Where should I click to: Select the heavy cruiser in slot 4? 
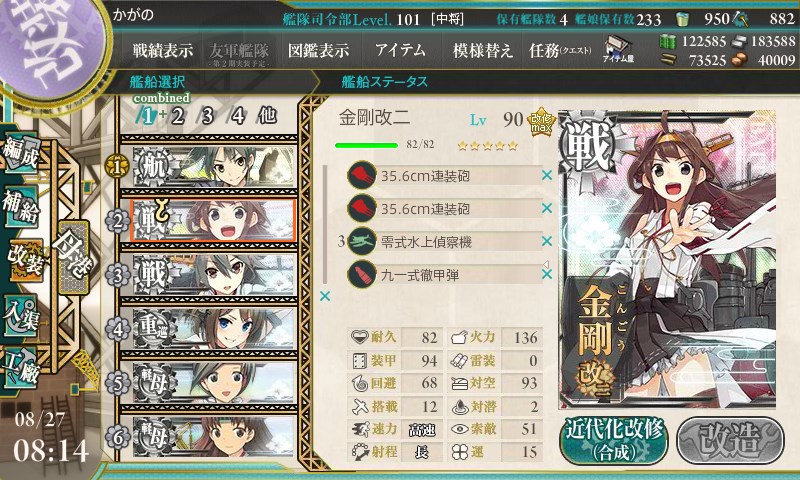tap(214, 329)
